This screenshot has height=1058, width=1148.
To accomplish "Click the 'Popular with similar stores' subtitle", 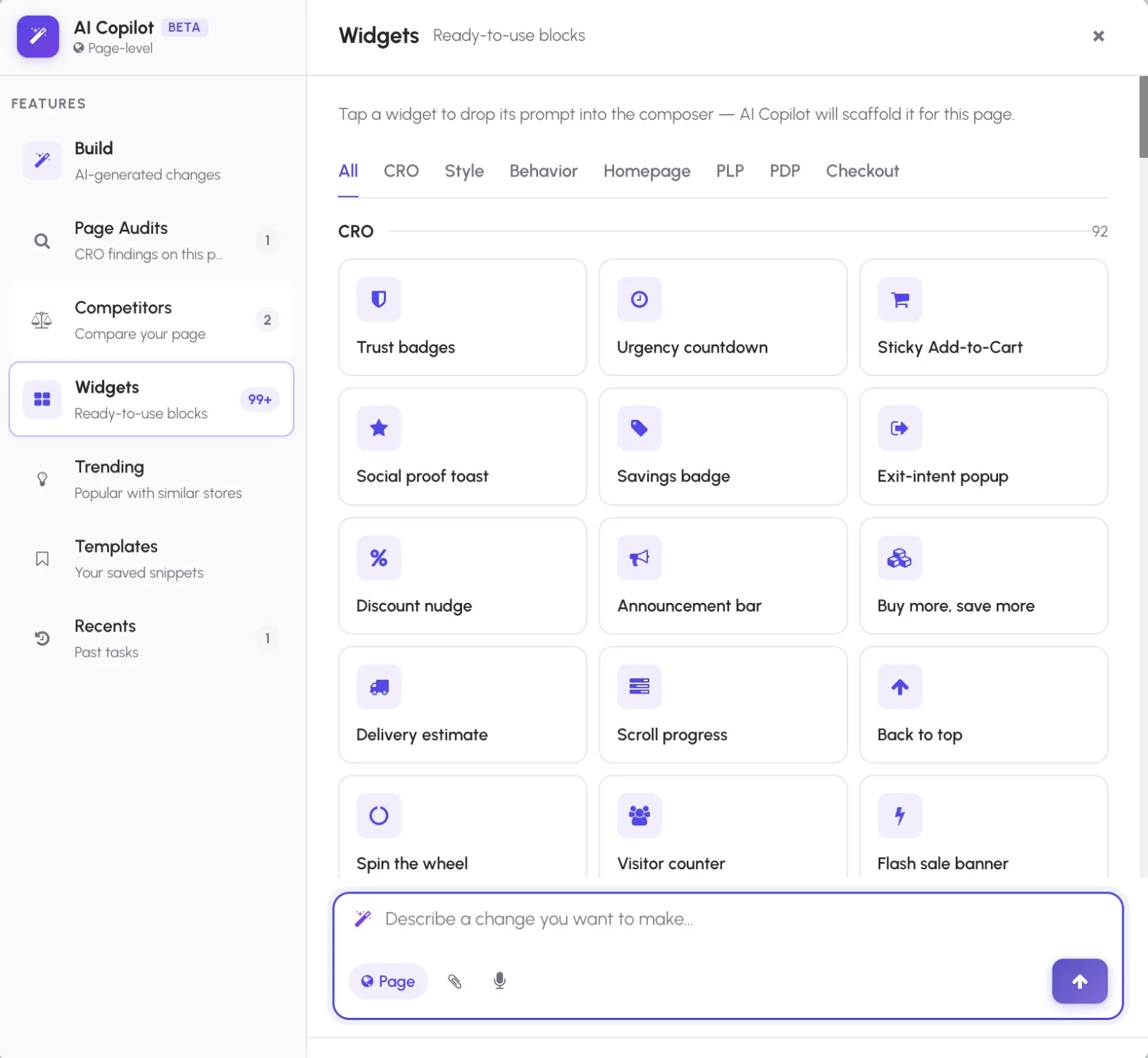I will [158, 493].
